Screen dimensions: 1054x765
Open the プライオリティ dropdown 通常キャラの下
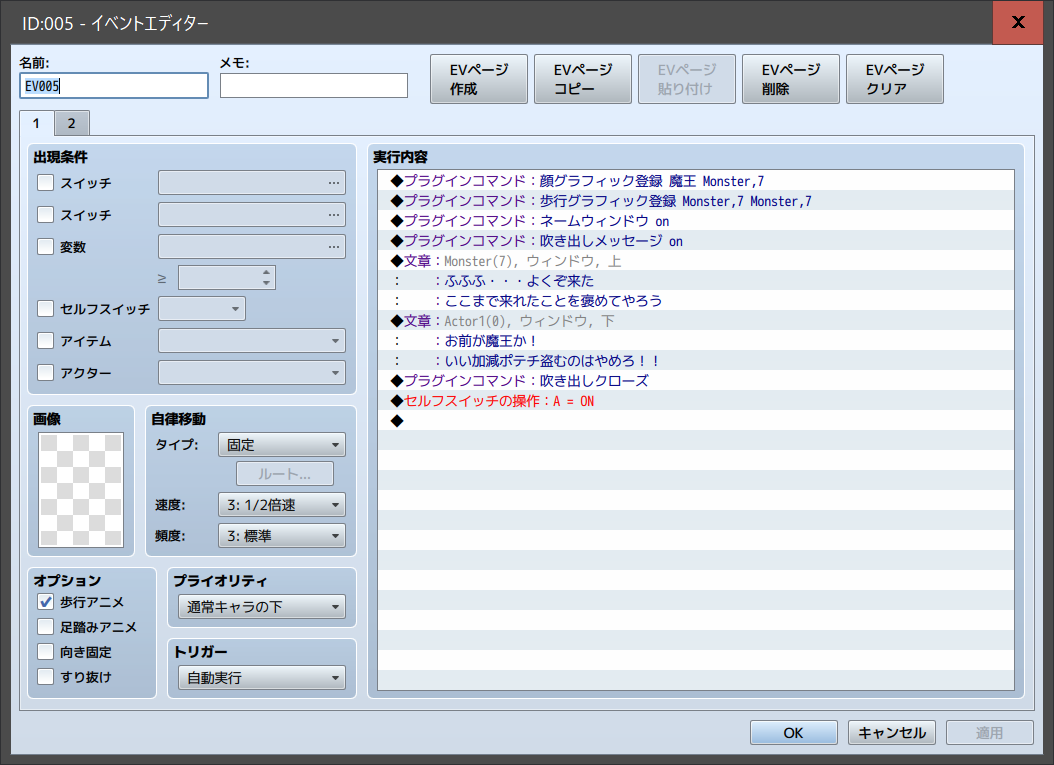[261, 607]
